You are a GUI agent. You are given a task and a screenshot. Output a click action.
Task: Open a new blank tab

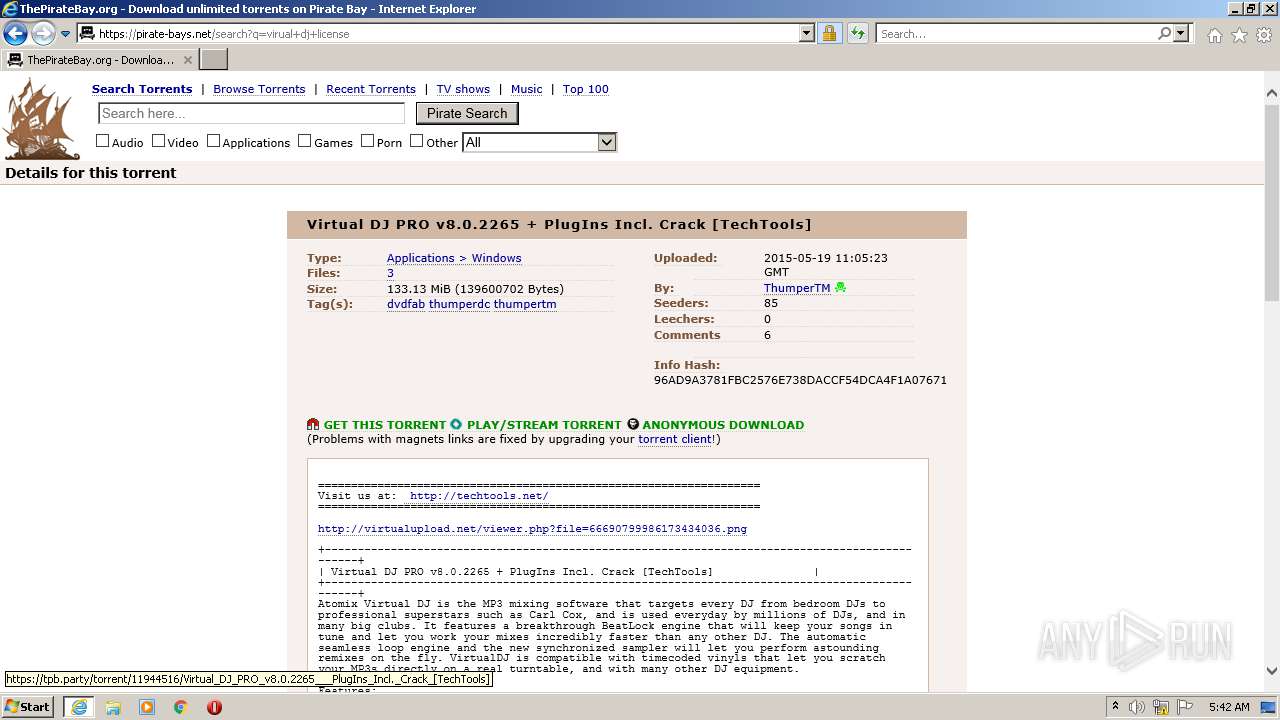point(214,60)
